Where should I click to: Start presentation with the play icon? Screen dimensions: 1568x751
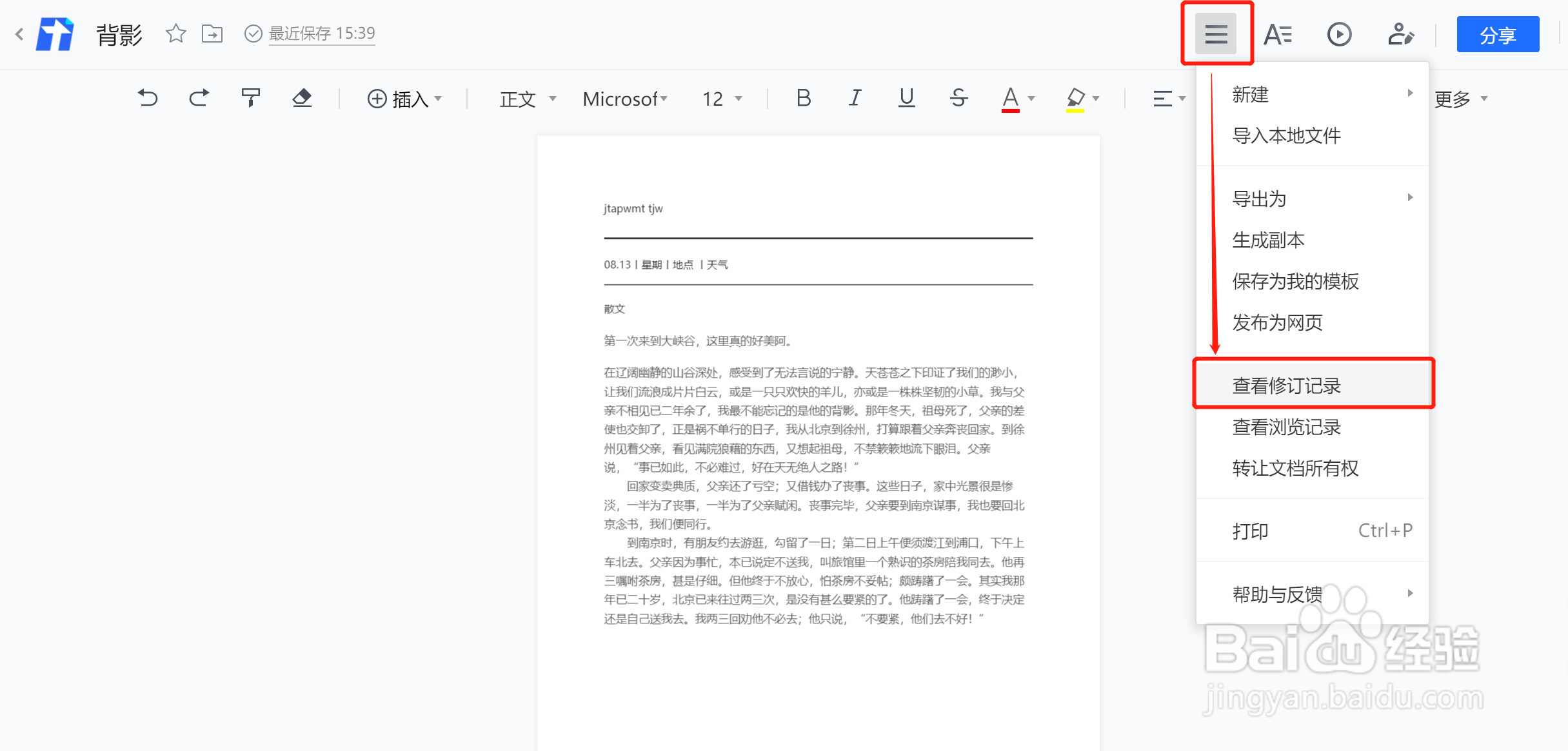click(x=1339, y=34)
